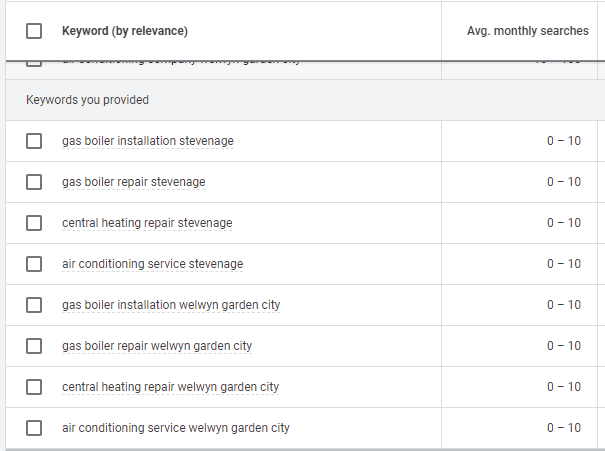This screenshot has height=451, width=605.
Task: Open air conditioning service stevenage keyword
Action: [152, 264]
